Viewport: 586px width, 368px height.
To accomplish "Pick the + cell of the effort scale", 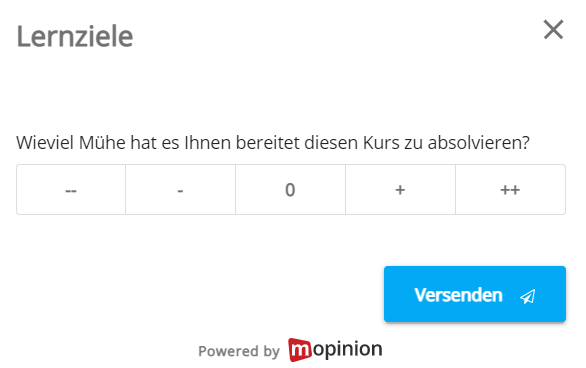I will [400, 189].
